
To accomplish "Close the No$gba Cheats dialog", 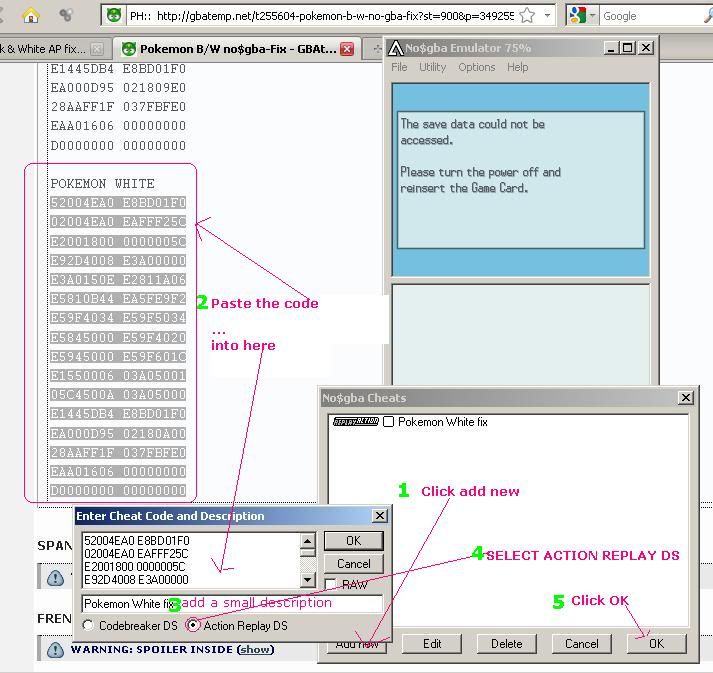I will pos(685,398).
